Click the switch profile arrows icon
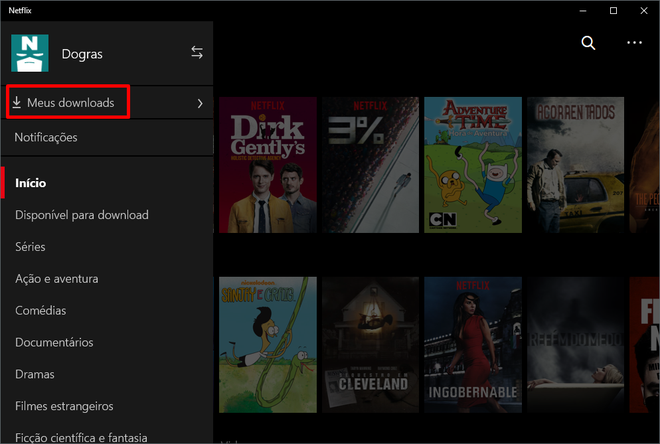This screenshot has height=444, width=660. [197, 53]
